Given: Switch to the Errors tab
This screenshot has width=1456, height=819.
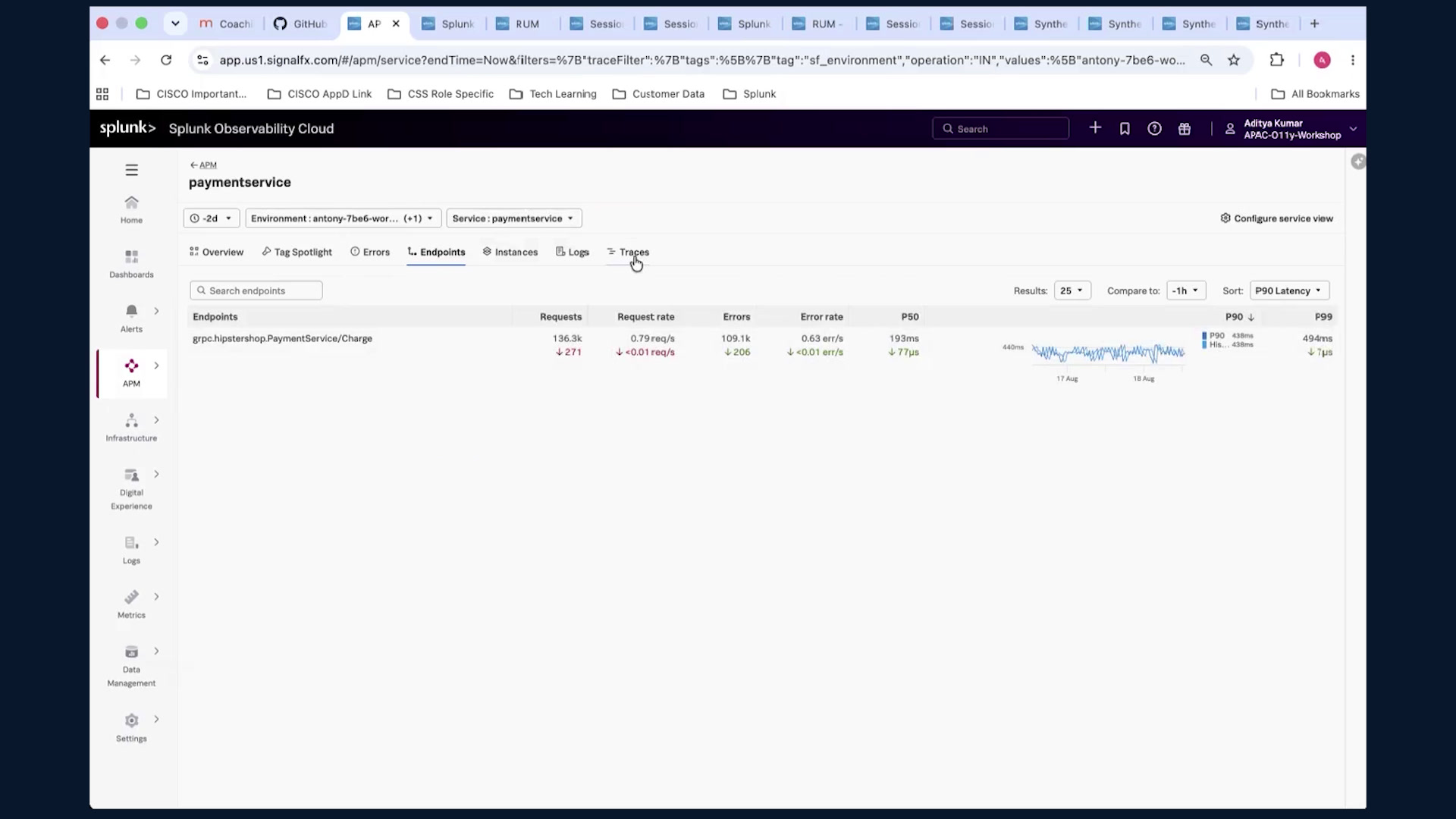Looking at the screenshot, I should [370, 252].
